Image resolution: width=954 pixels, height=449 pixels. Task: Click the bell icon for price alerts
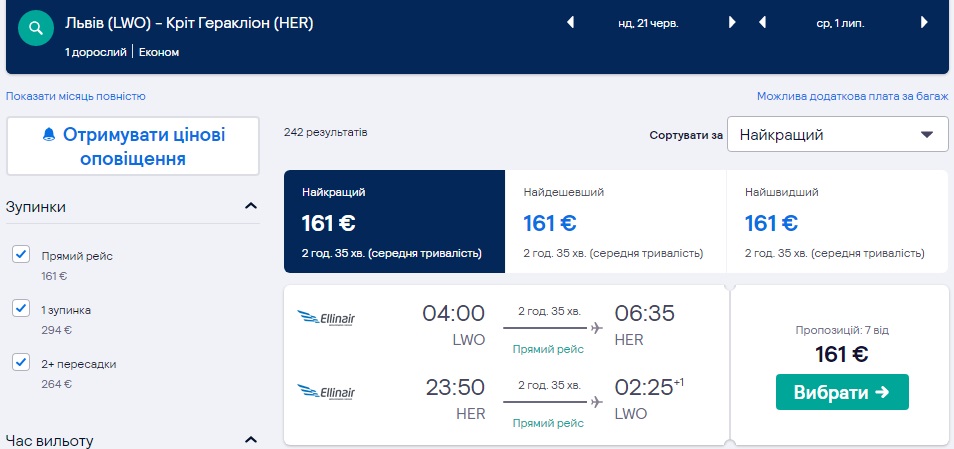[49, 135]
